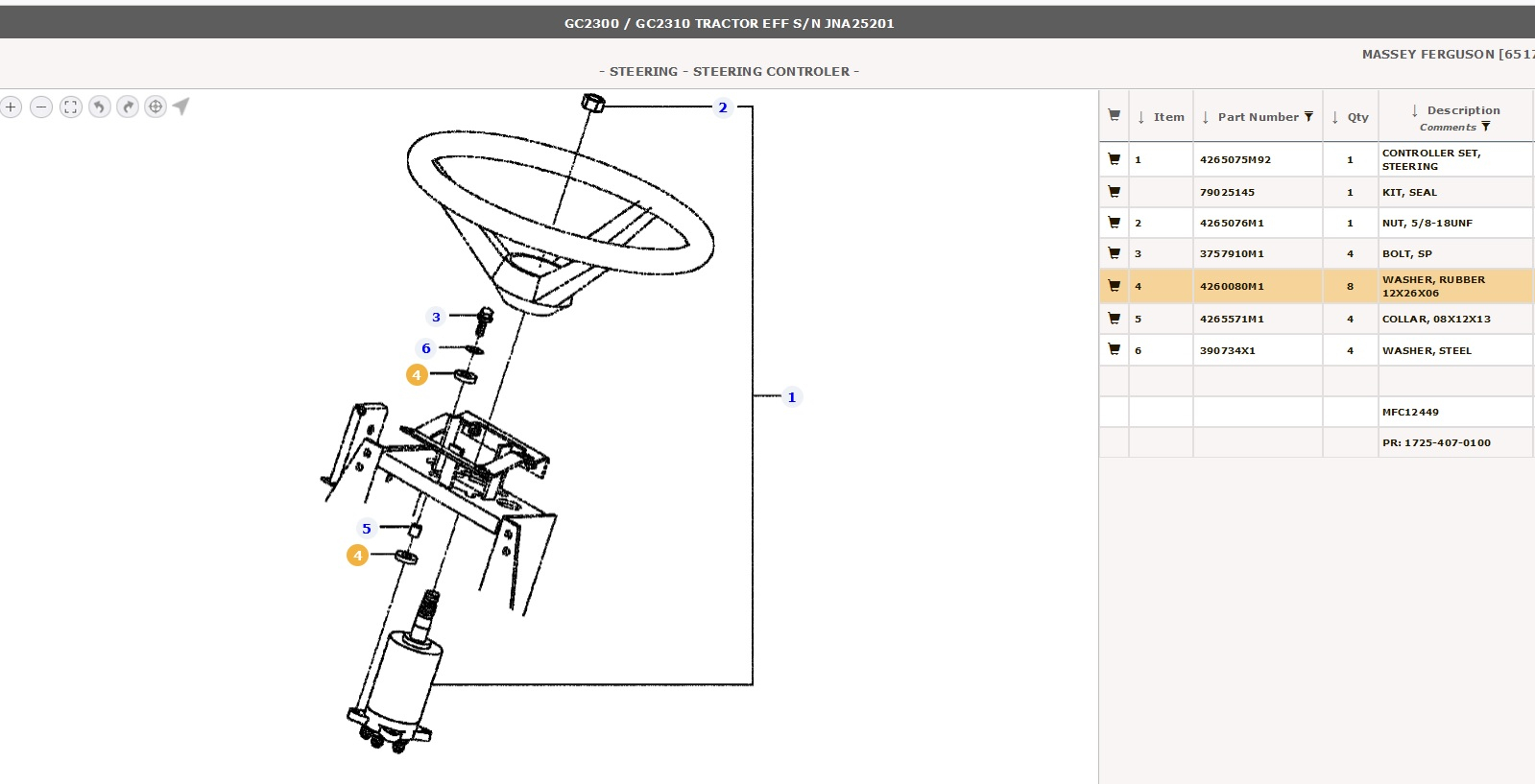This screenshot has width=1535, height=784.
Task: Zoom out of the diagram
Action: tap(41, 107)
